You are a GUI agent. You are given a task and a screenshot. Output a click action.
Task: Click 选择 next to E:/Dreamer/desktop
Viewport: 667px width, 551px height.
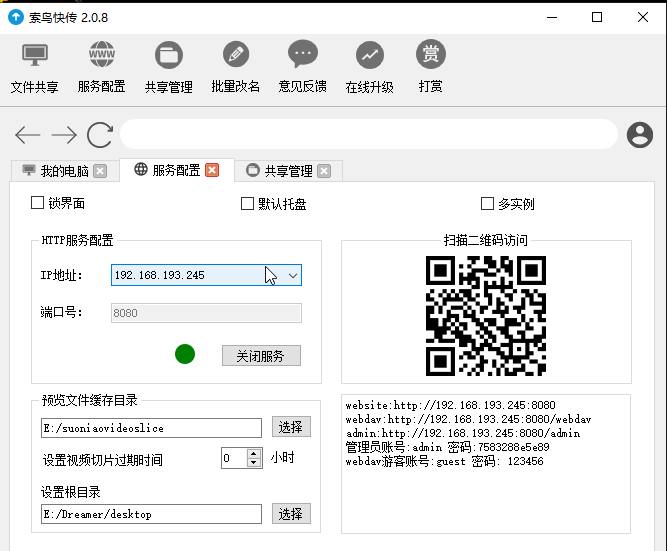coord(291,514)
